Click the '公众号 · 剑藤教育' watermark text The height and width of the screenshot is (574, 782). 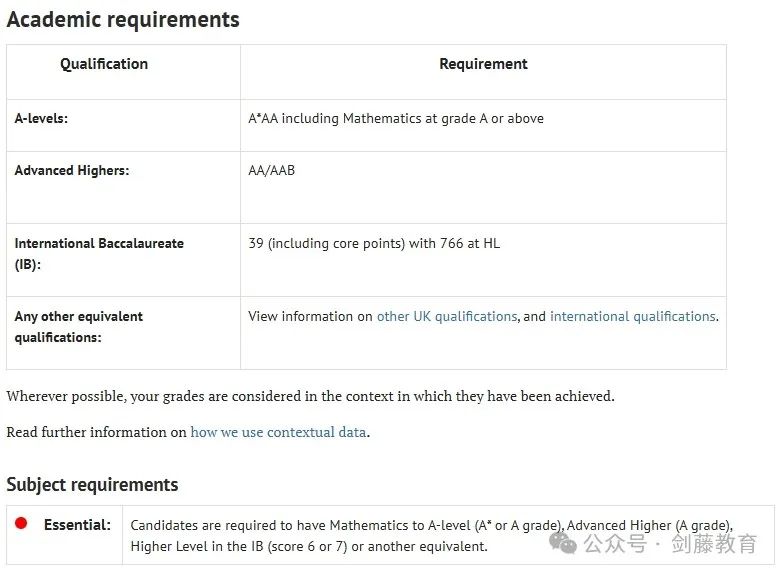(x=670, y=544)
